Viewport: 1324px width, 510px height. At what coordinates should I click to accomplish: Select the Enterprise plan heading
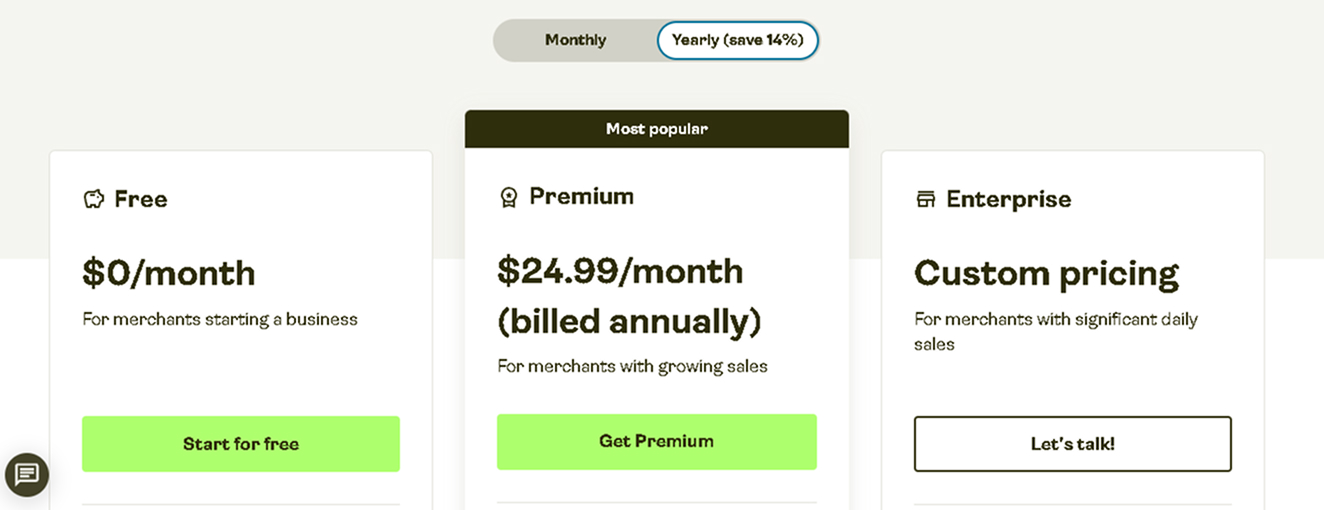tap(1009, 199)
